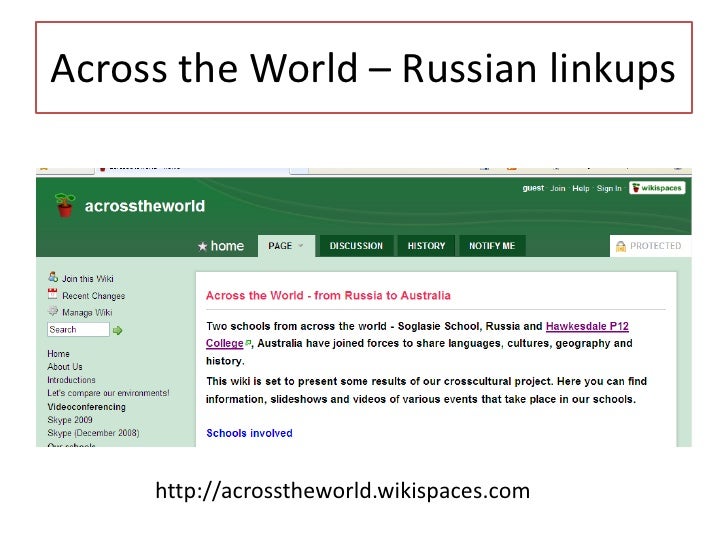Click the http://acrosstheworld.wikispaces.com URL text

coord(343,491)
